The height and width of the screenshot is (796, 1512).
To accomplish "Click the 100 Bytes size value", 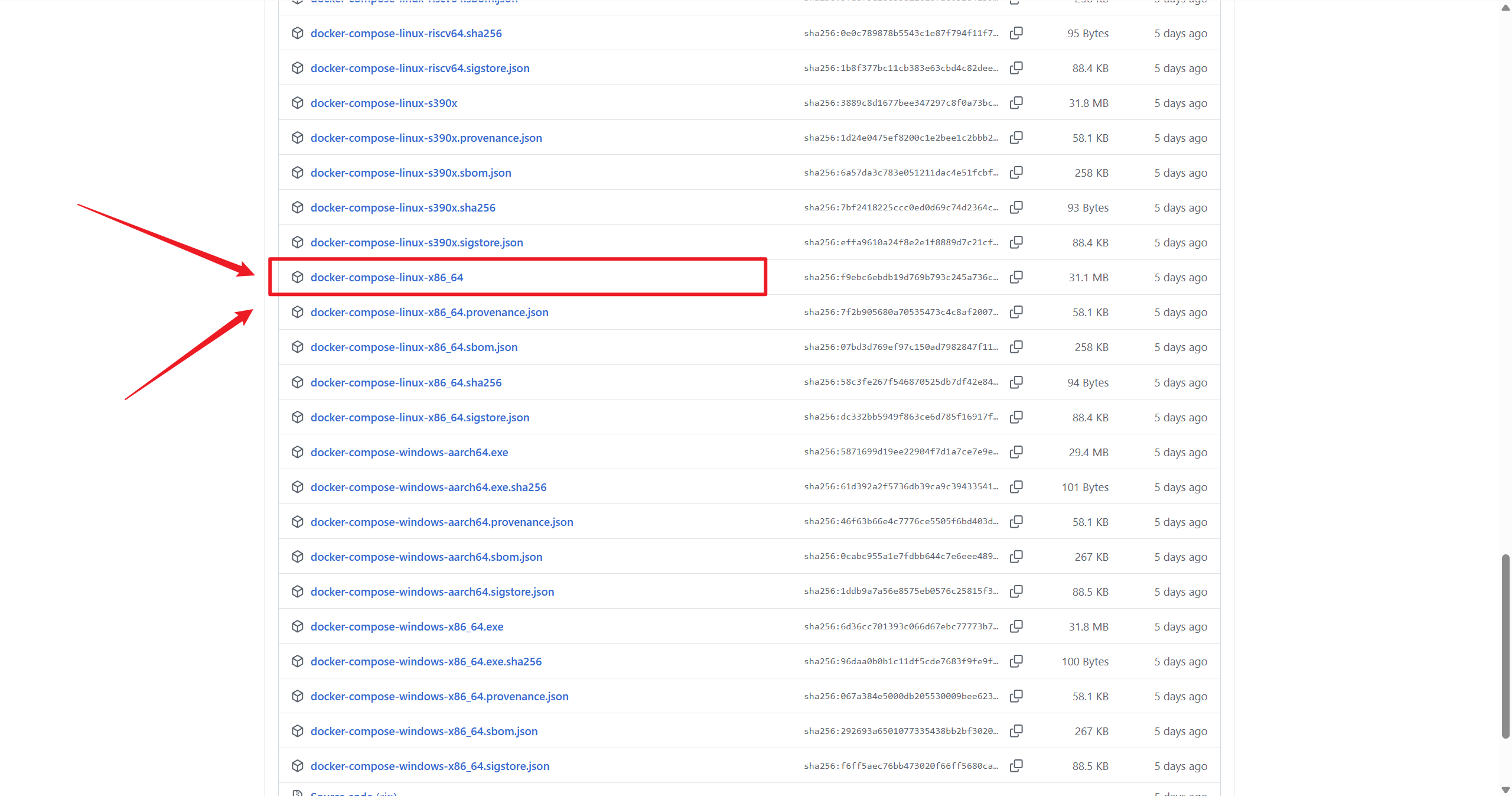I will (1085, 661).
